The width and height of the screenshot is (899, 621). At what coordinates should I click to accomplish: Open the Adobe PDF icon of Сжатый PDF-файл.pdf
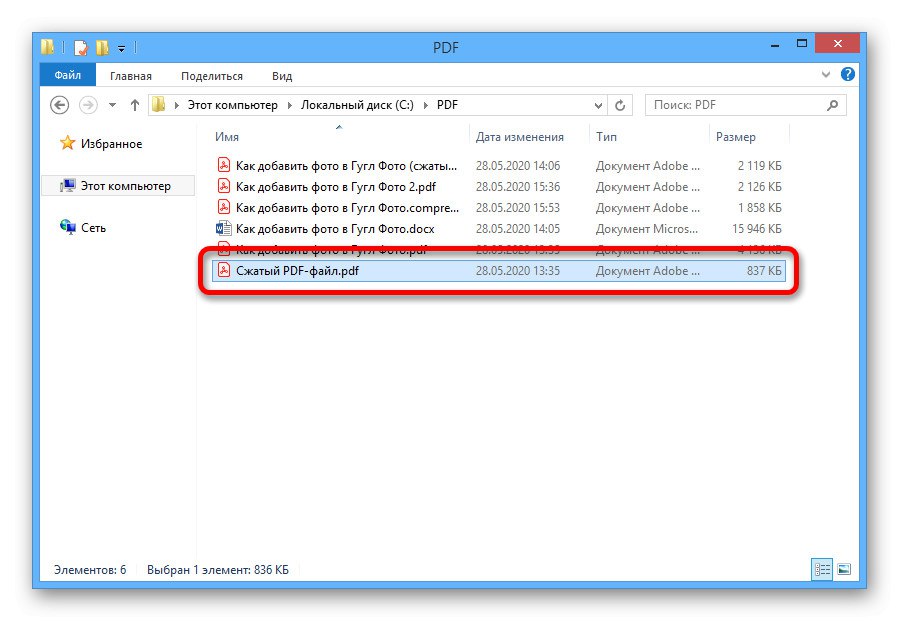pos(225,271)
